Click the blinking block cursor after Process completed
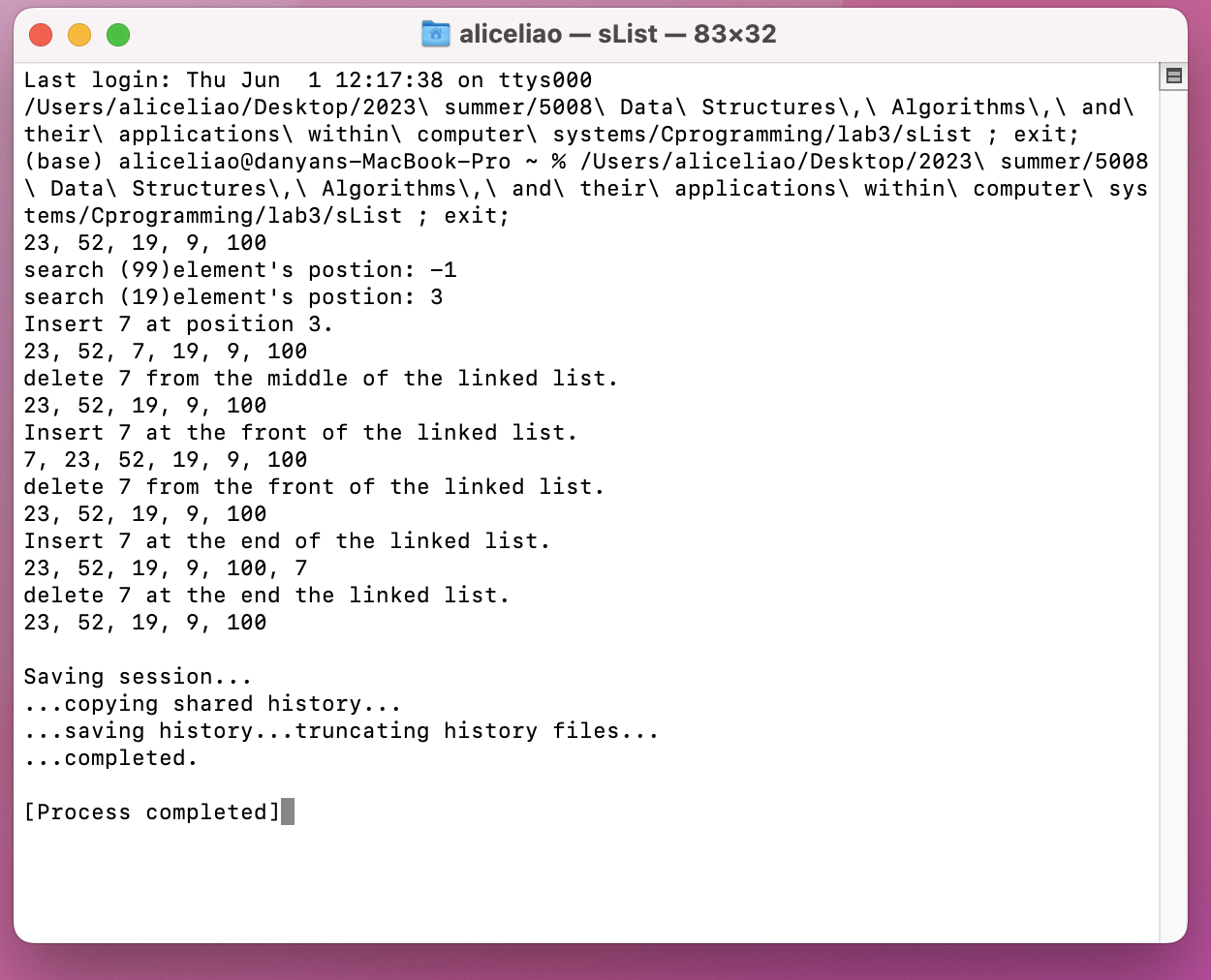 [x=287, y=812]
